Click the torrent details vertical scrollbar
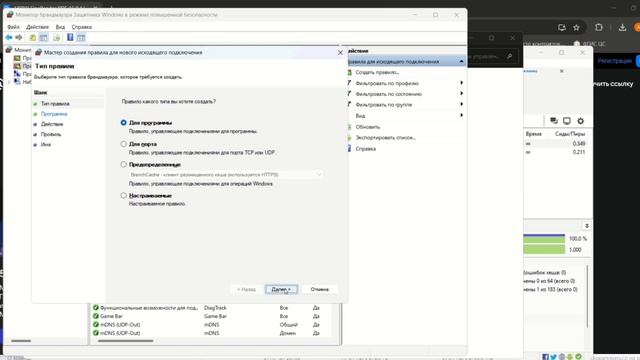 click(588, 296)
